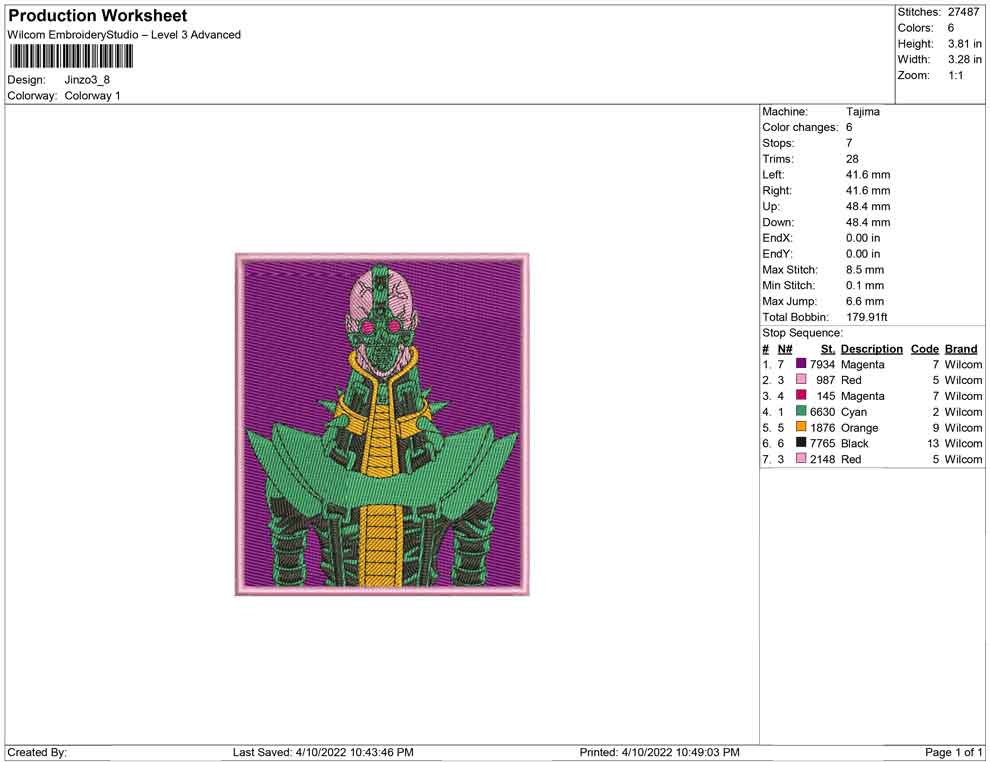Click the Black color swatch
This screenshot has height=762, width=990.
tap(801, 442)
